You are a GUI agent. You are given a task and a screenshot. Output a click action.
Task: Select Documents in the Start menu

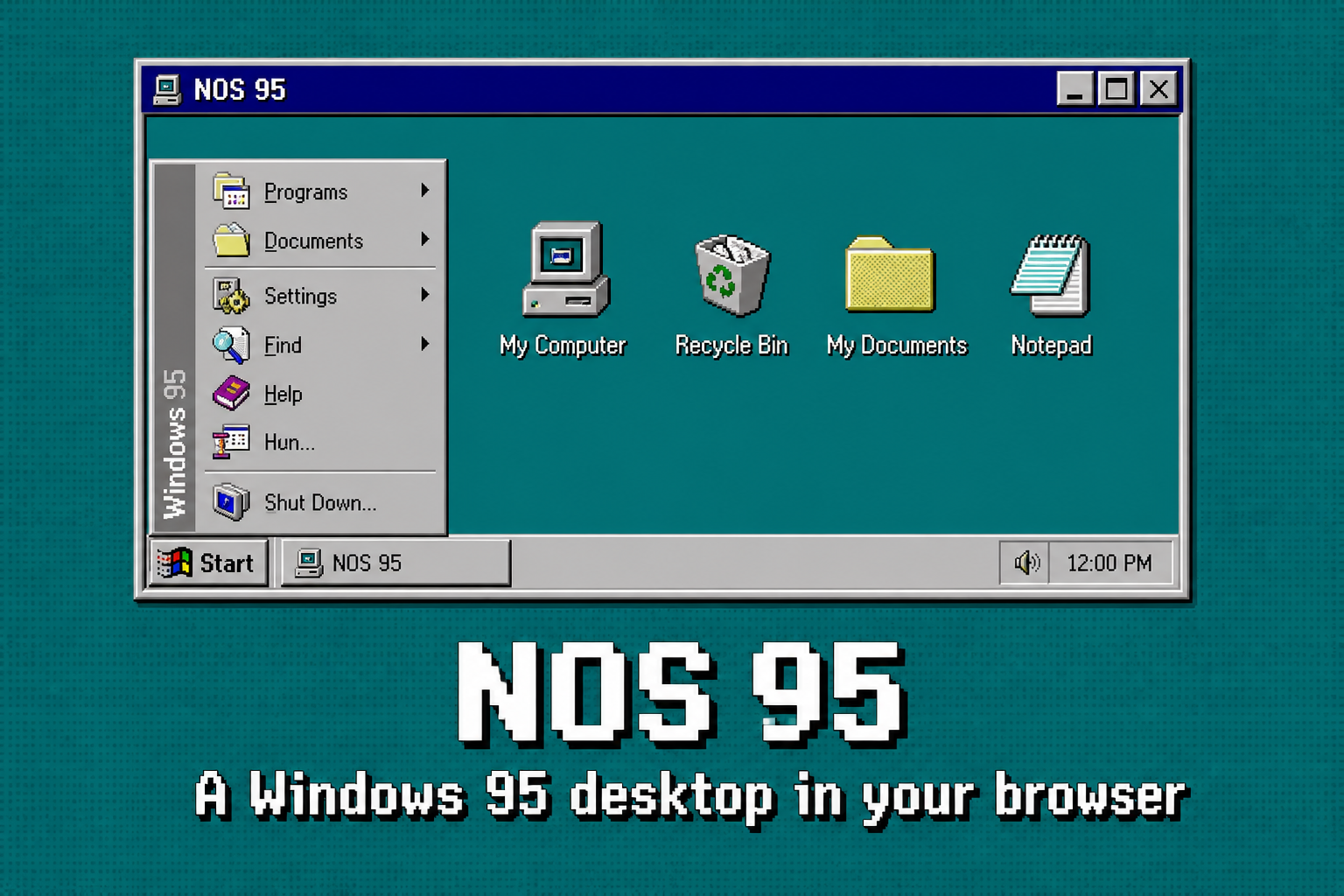click(x=320, y=240)
